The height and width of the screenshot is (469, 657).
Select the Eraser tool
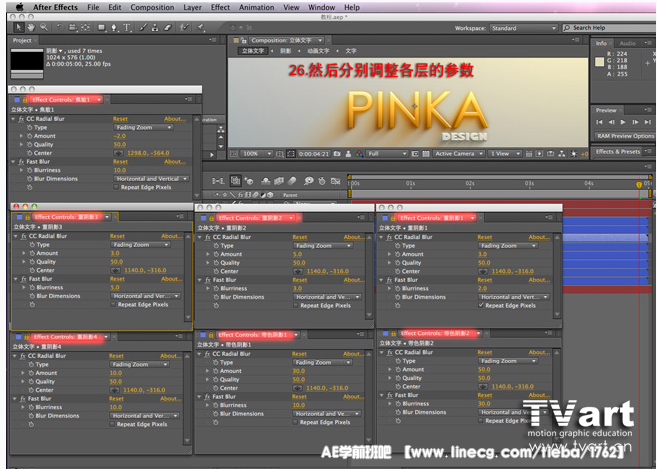click(168, 27)
